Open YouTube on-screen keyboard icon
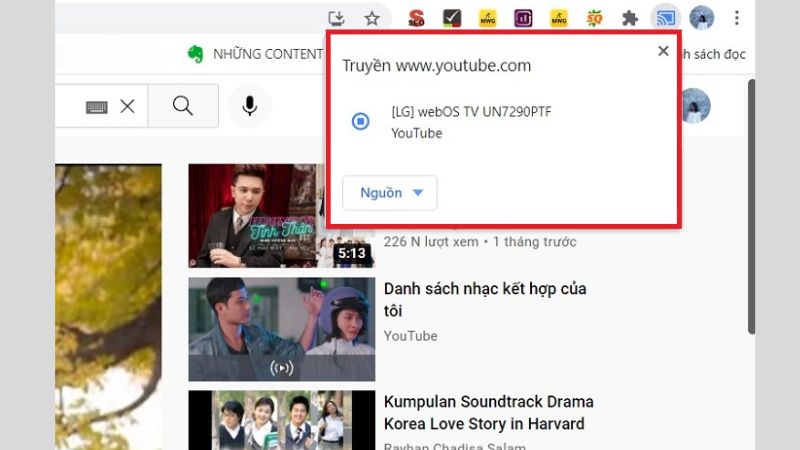The height and width of the screenshot is (450, 800). click(x=96, y=107)
